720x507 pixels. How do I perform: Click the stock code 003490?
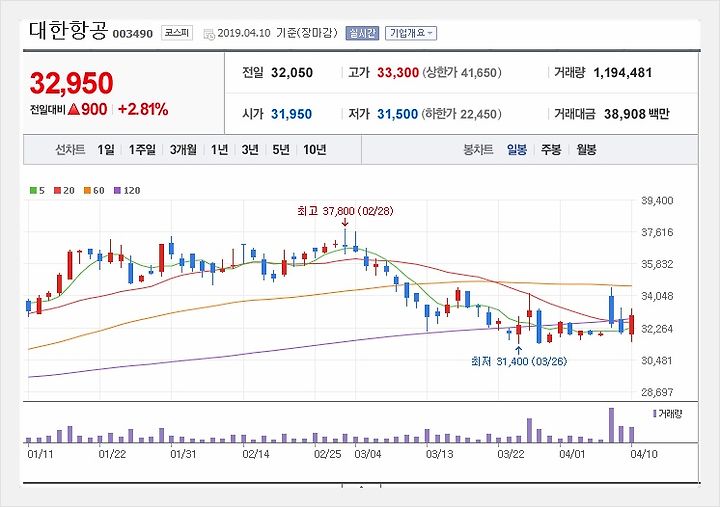[x=132, y=34]
